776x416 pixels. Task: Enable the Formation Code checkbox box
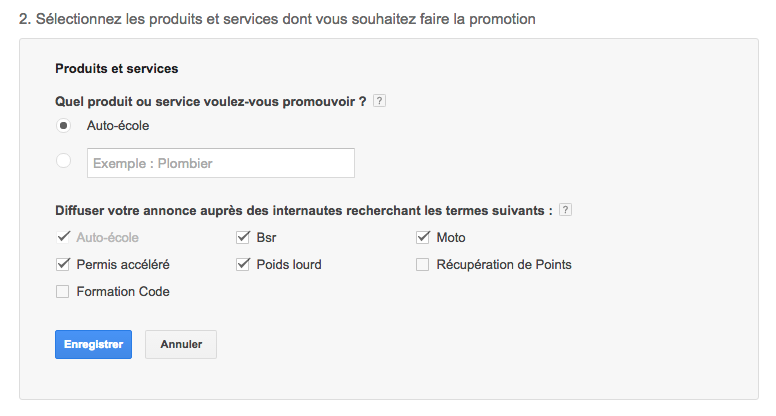point(63,291)
